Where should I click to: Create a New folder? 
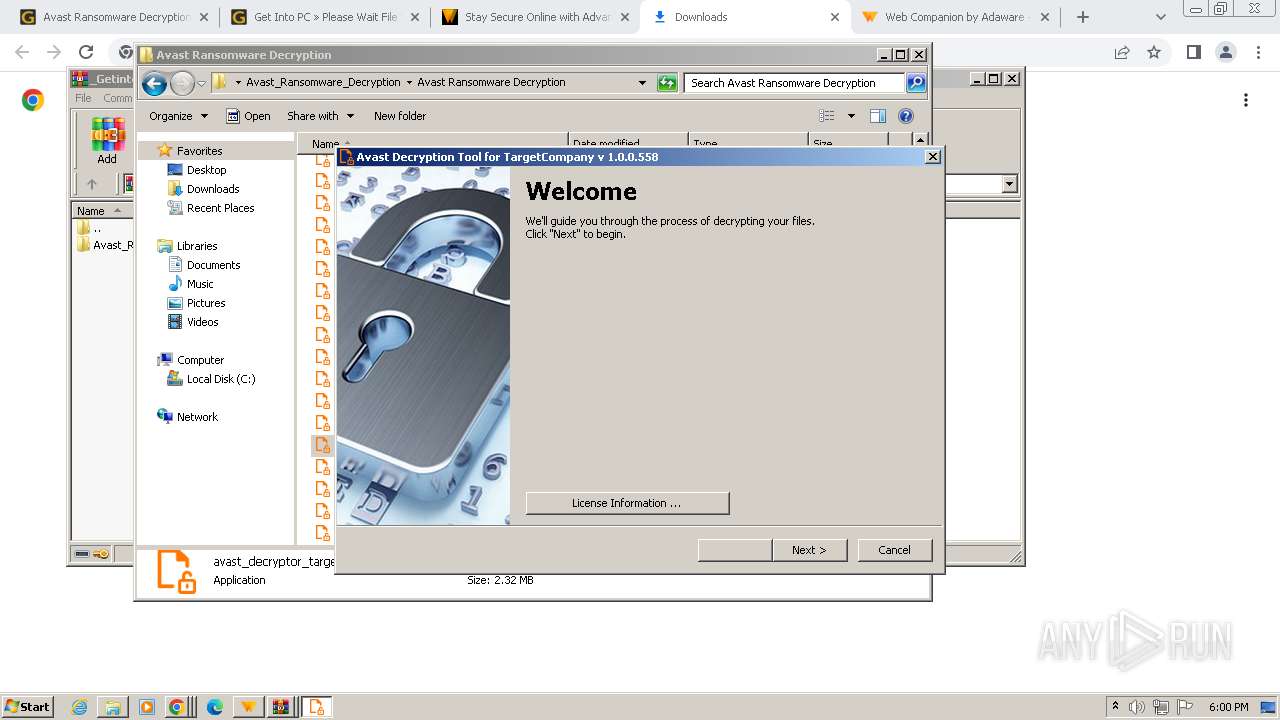pos(400,116)
